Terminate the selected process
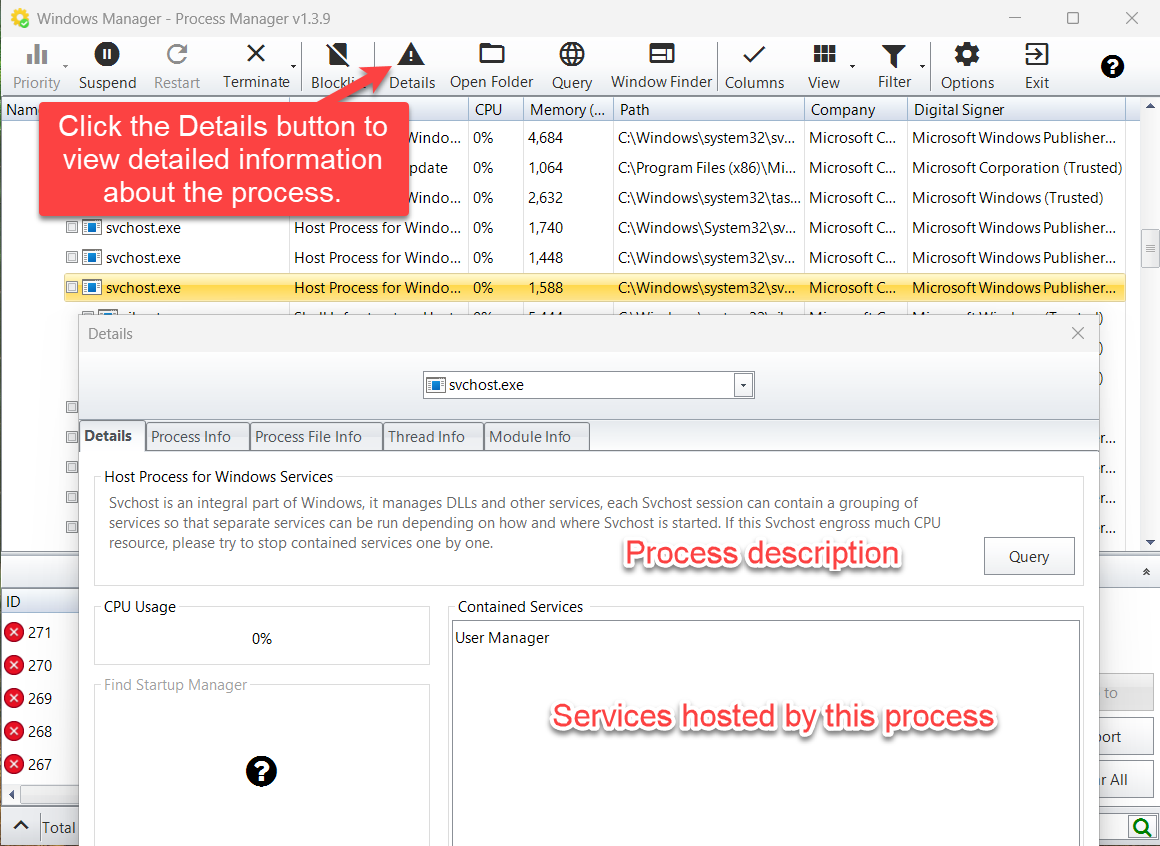Screen dimensions: 1160x846 pos(256,66)
